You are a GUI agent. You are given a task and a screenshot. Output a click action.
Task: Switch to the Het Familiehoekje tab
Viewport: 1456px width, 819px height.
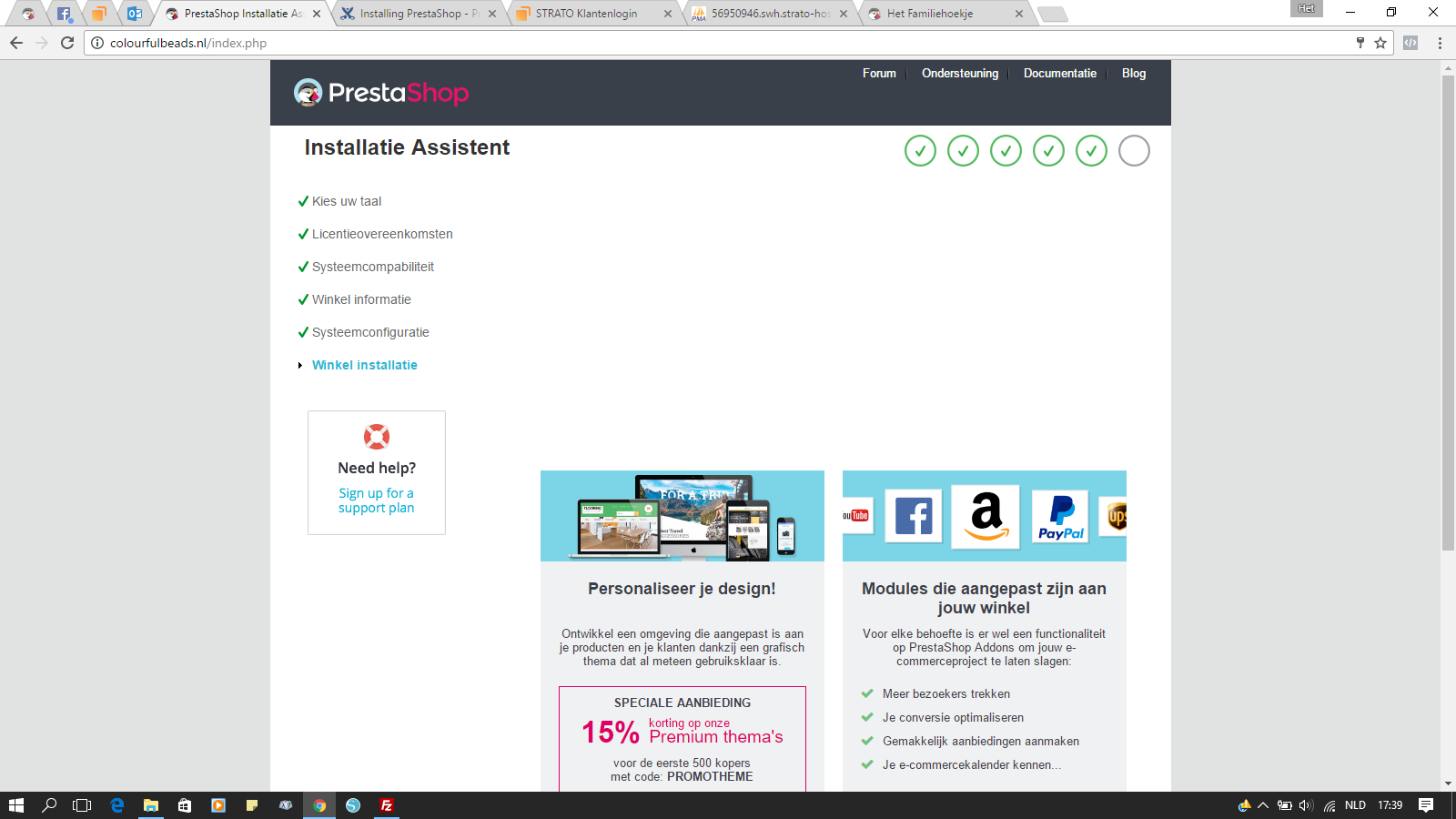pyautogui.click(x=945, y=14)
